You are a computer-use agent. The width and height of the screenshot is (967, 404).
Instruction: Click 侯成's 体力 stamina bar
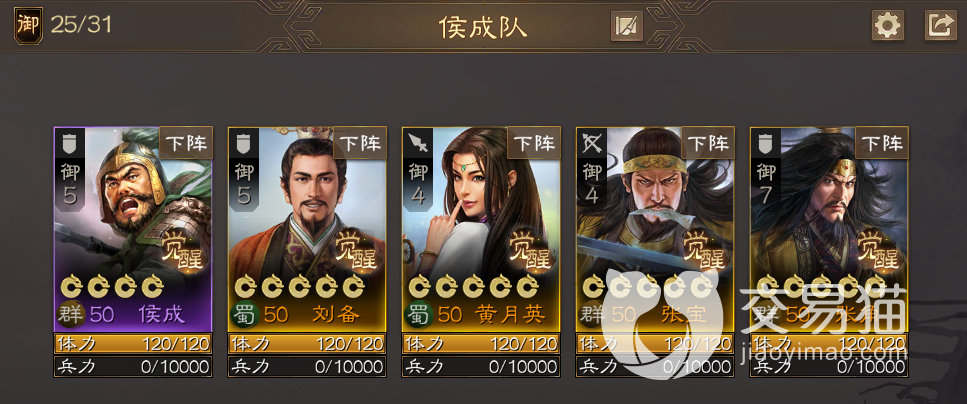[133, 344]
